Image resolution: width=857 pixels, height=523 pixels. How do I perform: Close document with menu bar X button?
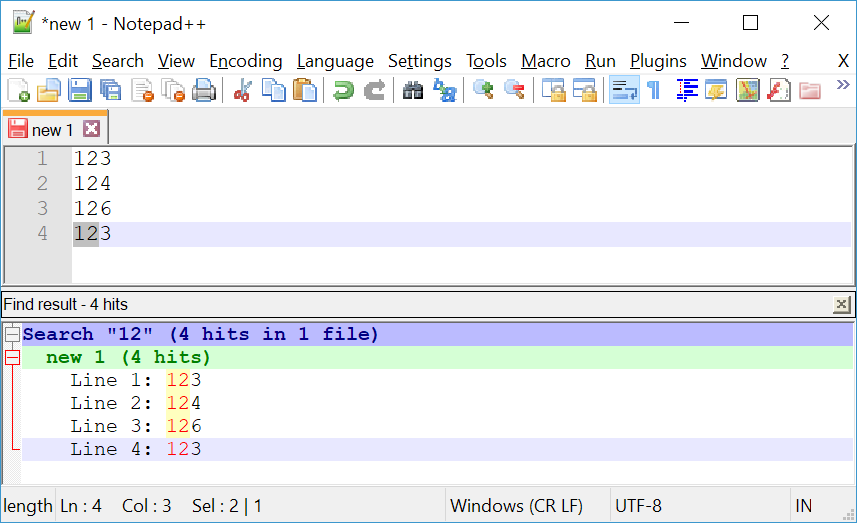coord(843,61)
